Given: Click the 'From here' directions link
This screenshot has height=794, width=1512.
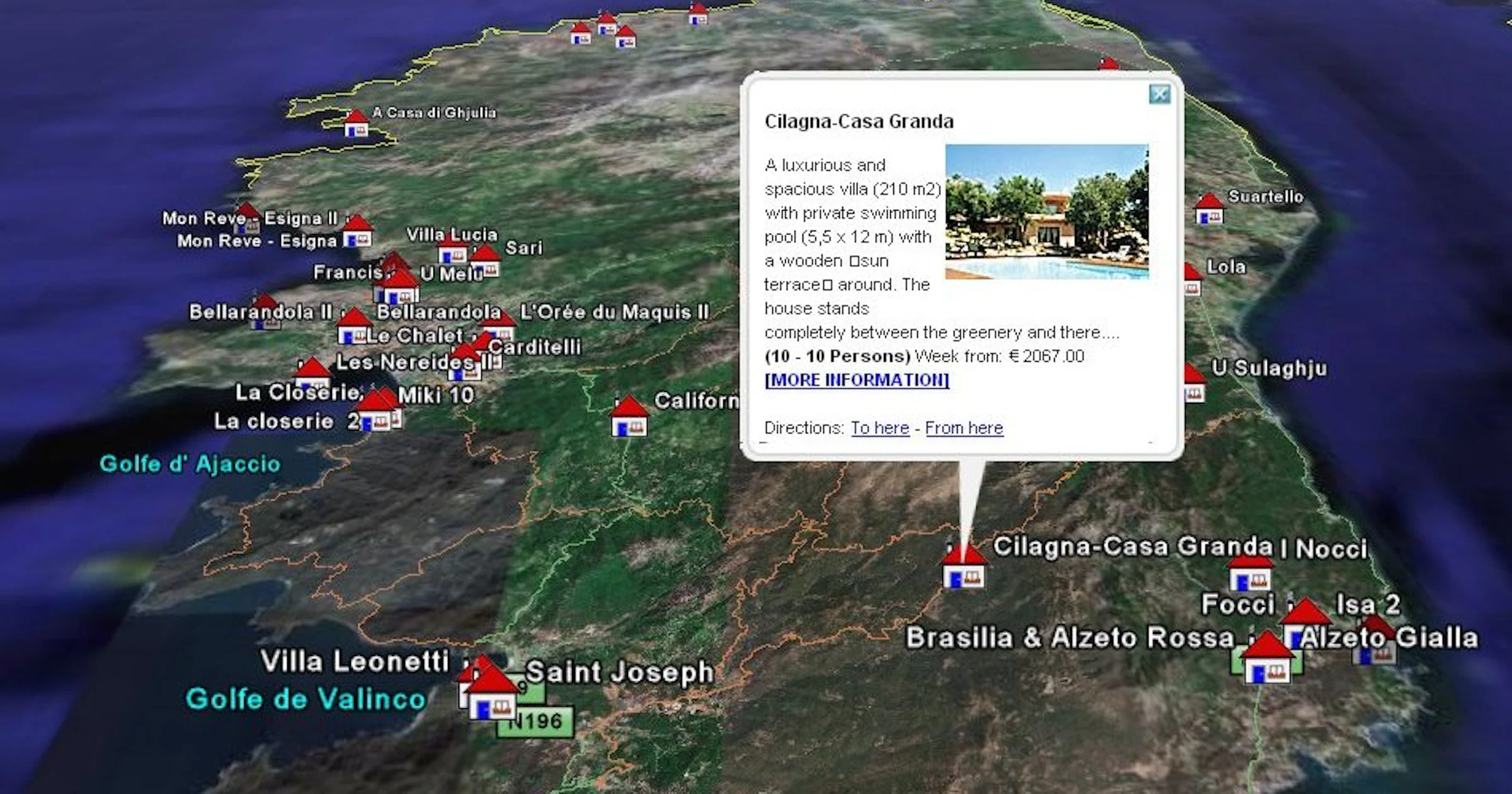Looking at the screenshot, I should click(964, 428).
